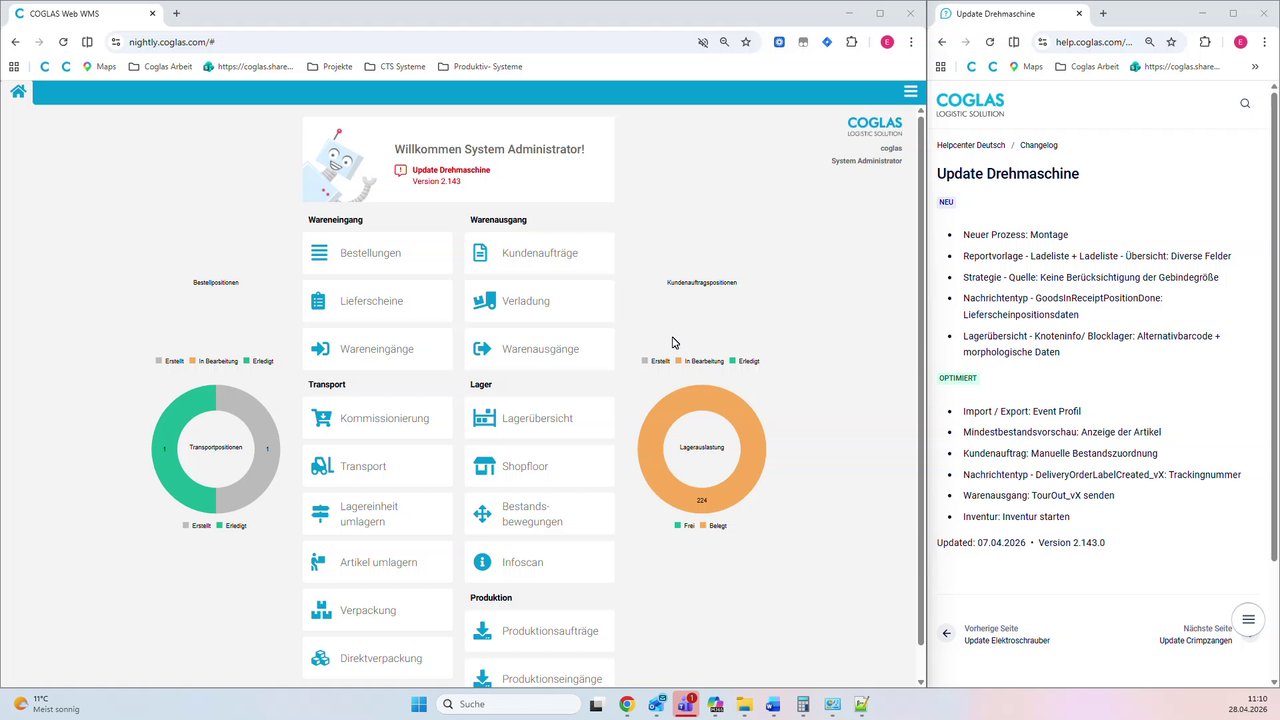Click the WMS page vertical scrollbar
This screenshot has height=720, width=1280.
coord(921,380)
